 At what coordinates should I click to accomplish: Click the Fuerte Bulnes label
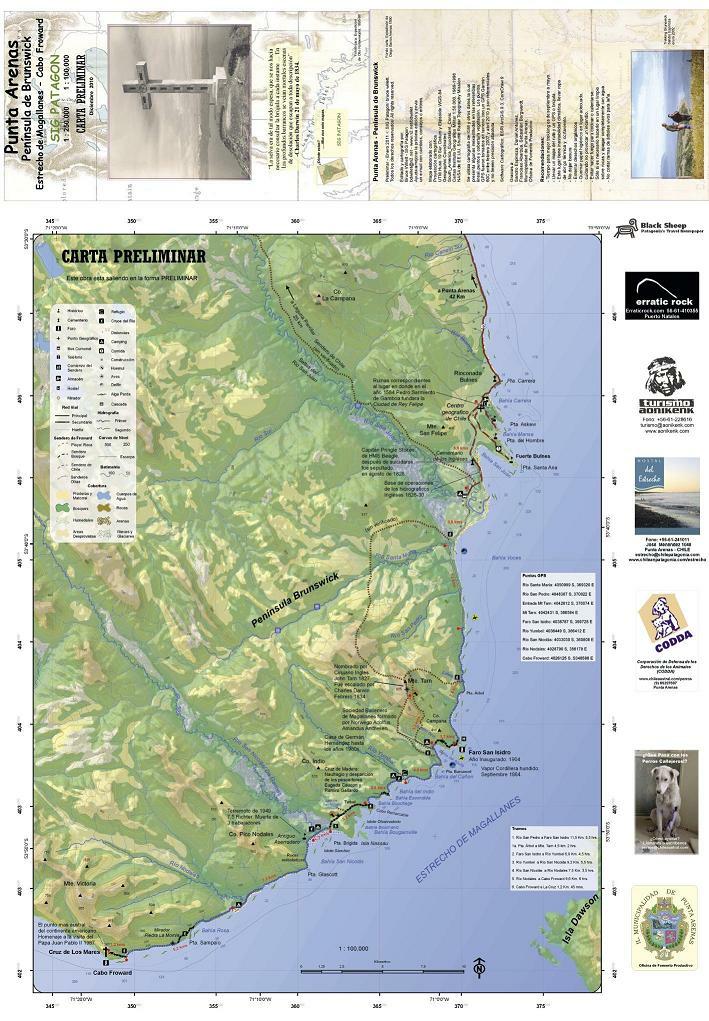click(533, 456)
